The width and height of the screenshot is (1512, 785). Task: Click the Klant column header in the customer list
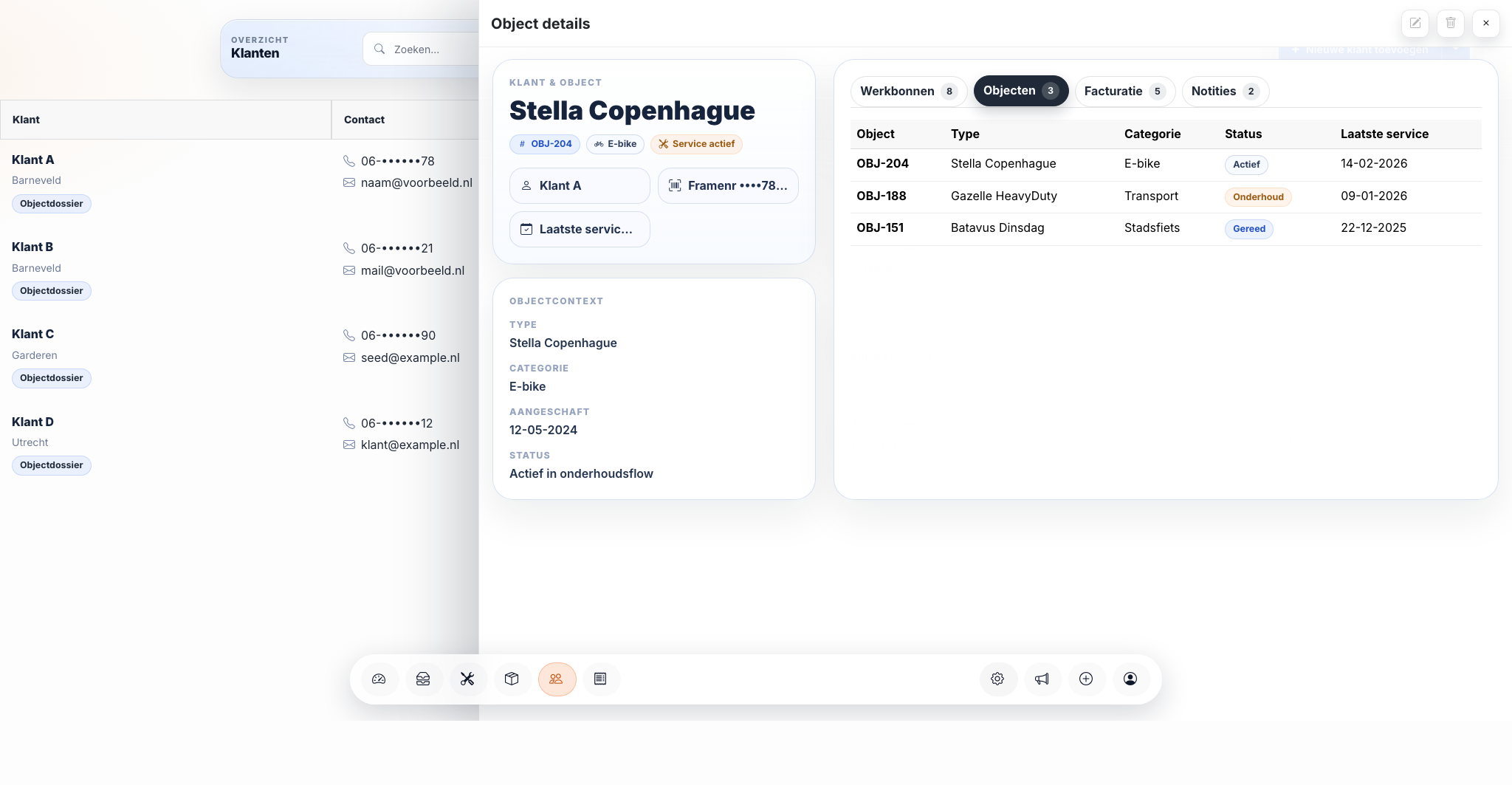165,120
